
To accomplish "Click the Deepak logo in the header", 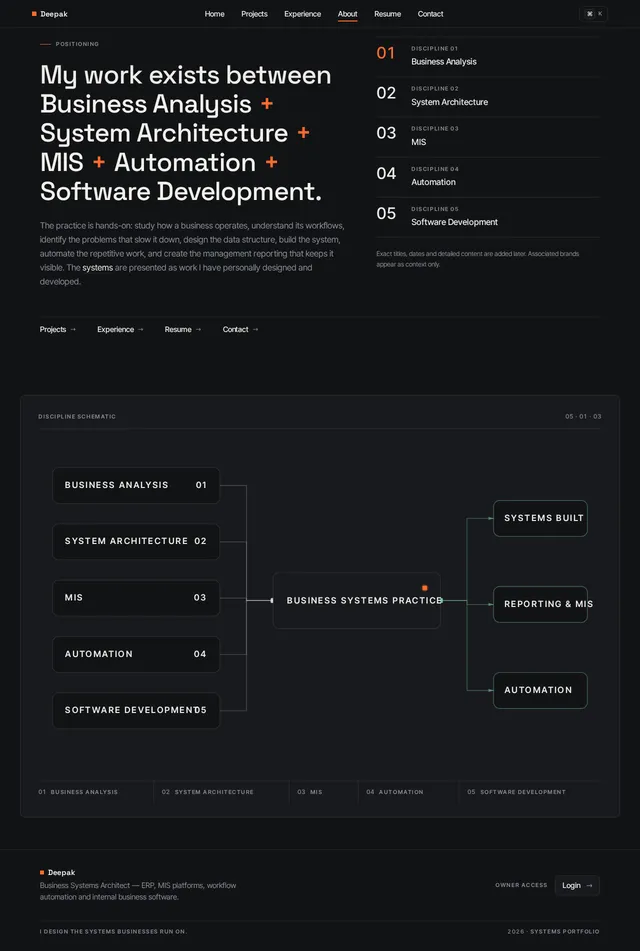I will pyautogui.click(x=50, y=14).
